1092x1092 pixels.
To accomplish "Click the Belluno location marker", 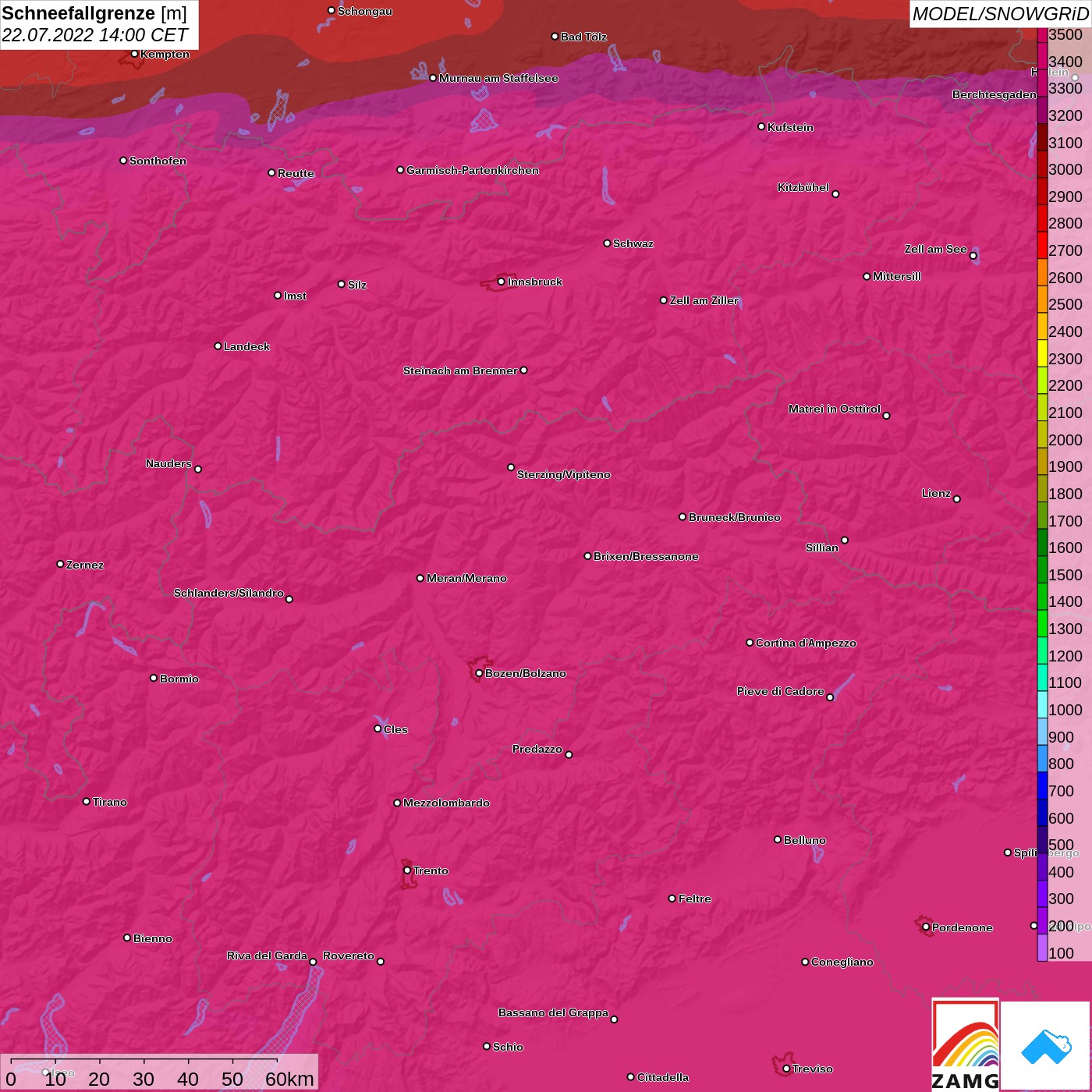I will click(x=778, y=839).
